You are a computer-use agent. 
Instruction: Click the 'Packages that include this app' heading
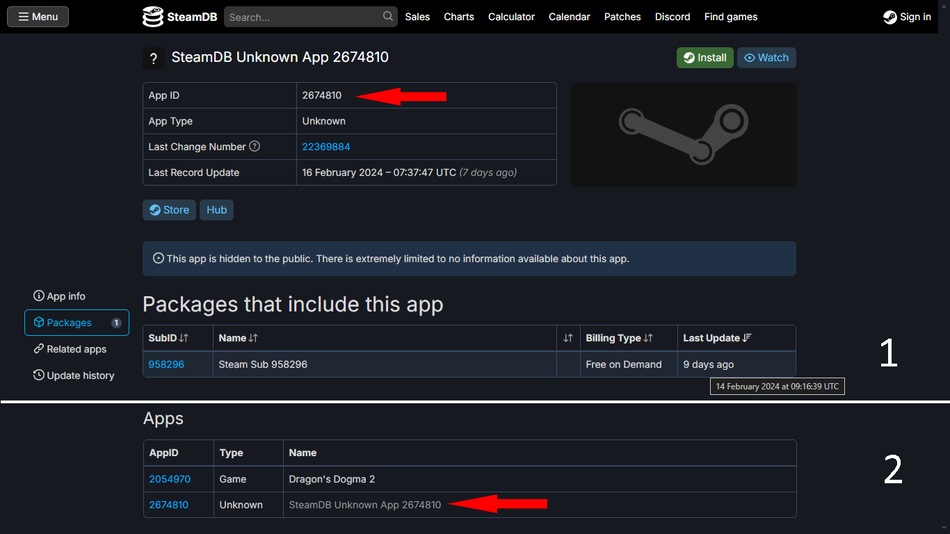coord(293,304)
